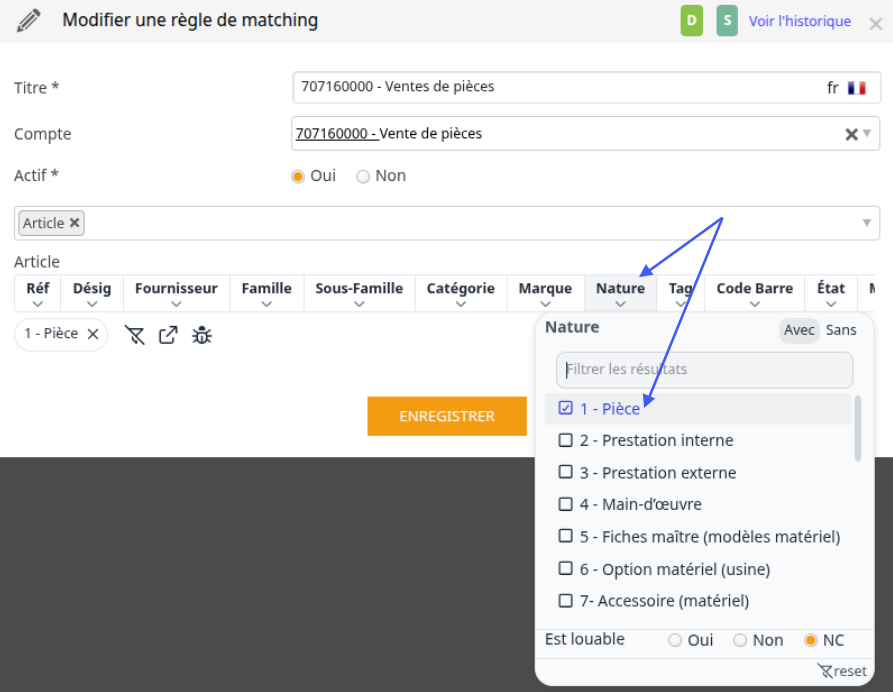Viewport: 893px width, 692px height.
Task: Expand the Compte dropdown arrow
Action: pos(867,133)
